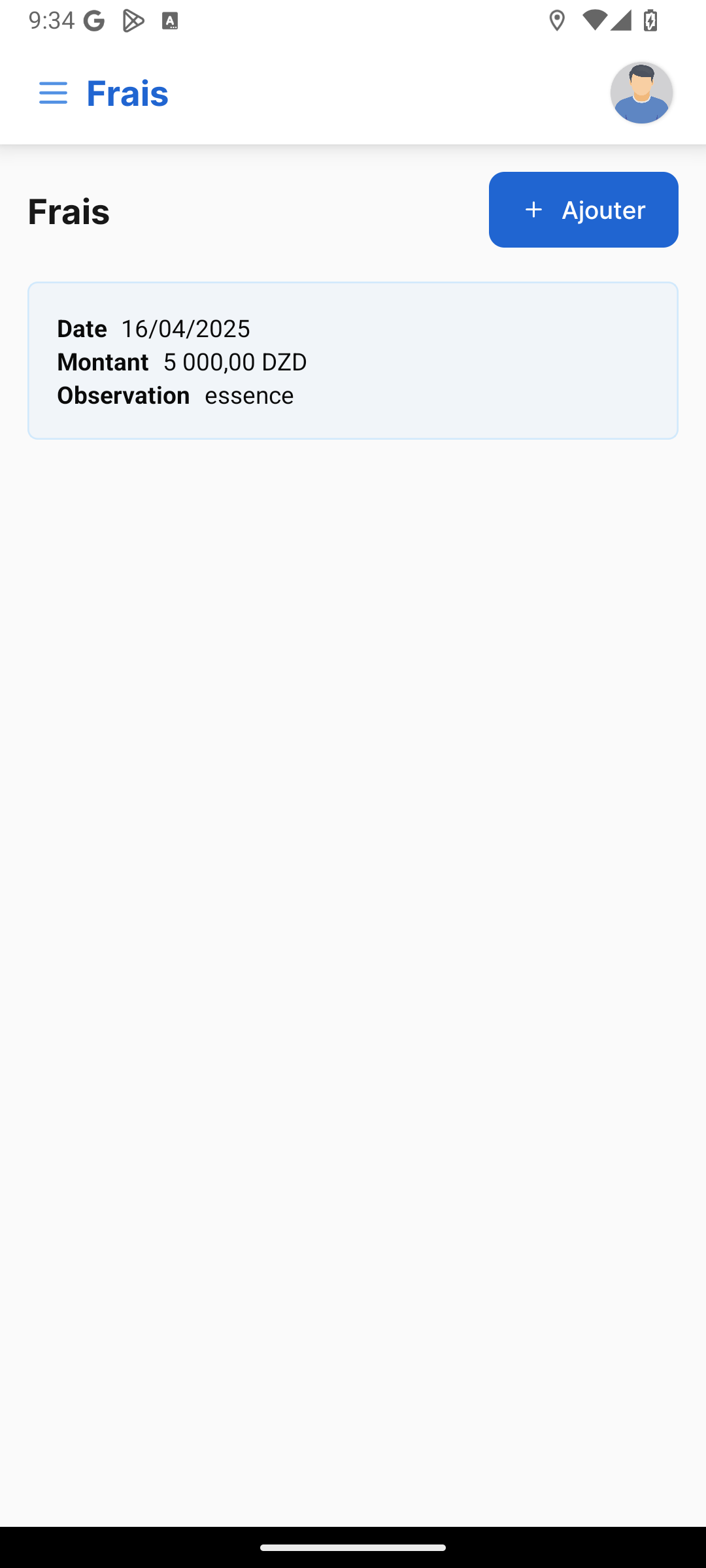Open the hamburger navigation menu
The image size is (706, 1568).
pyautogui.click(x=53, y=93)
